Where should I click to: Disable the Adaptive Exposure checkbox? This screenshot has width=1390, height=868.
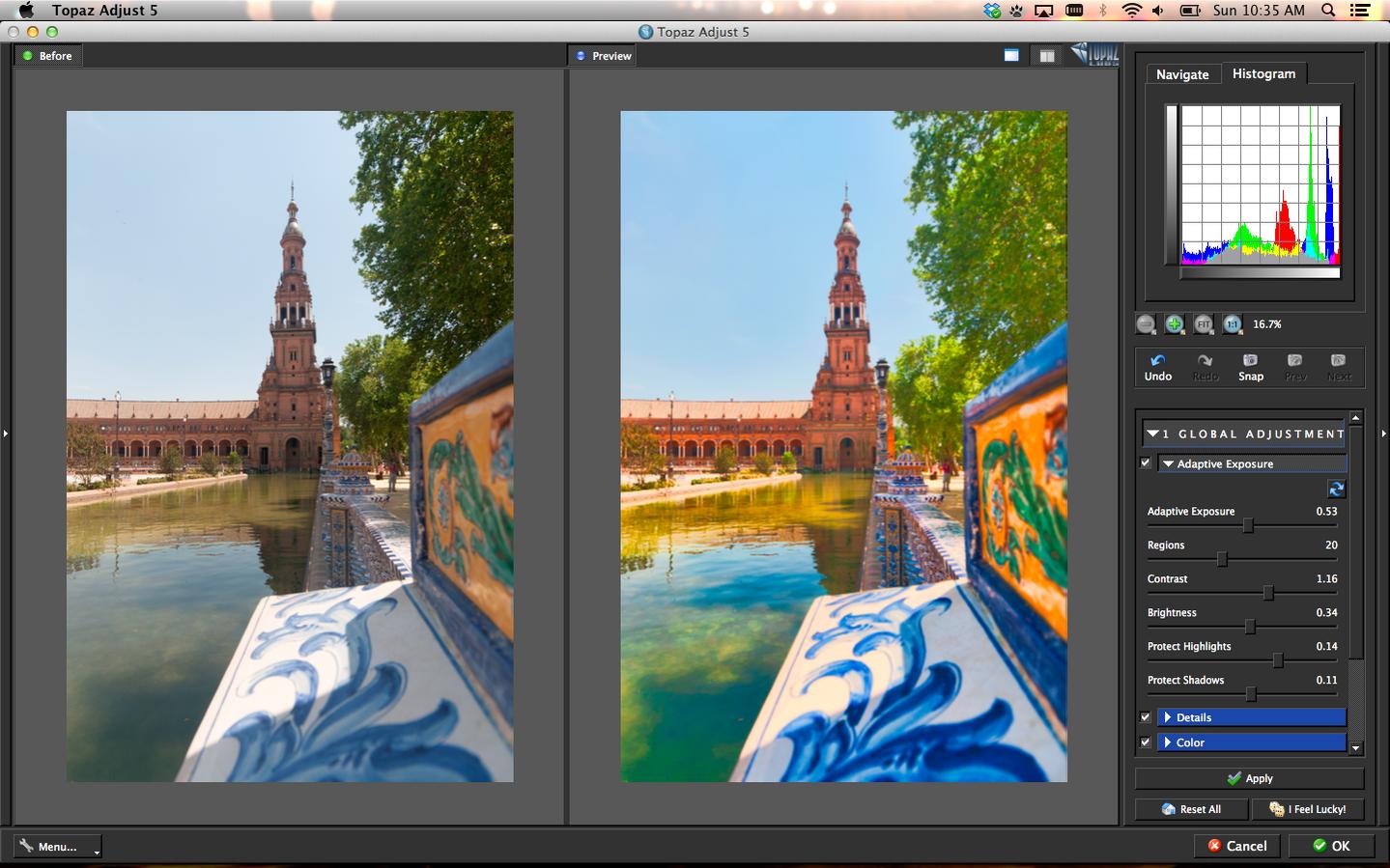click(1146, 463)
